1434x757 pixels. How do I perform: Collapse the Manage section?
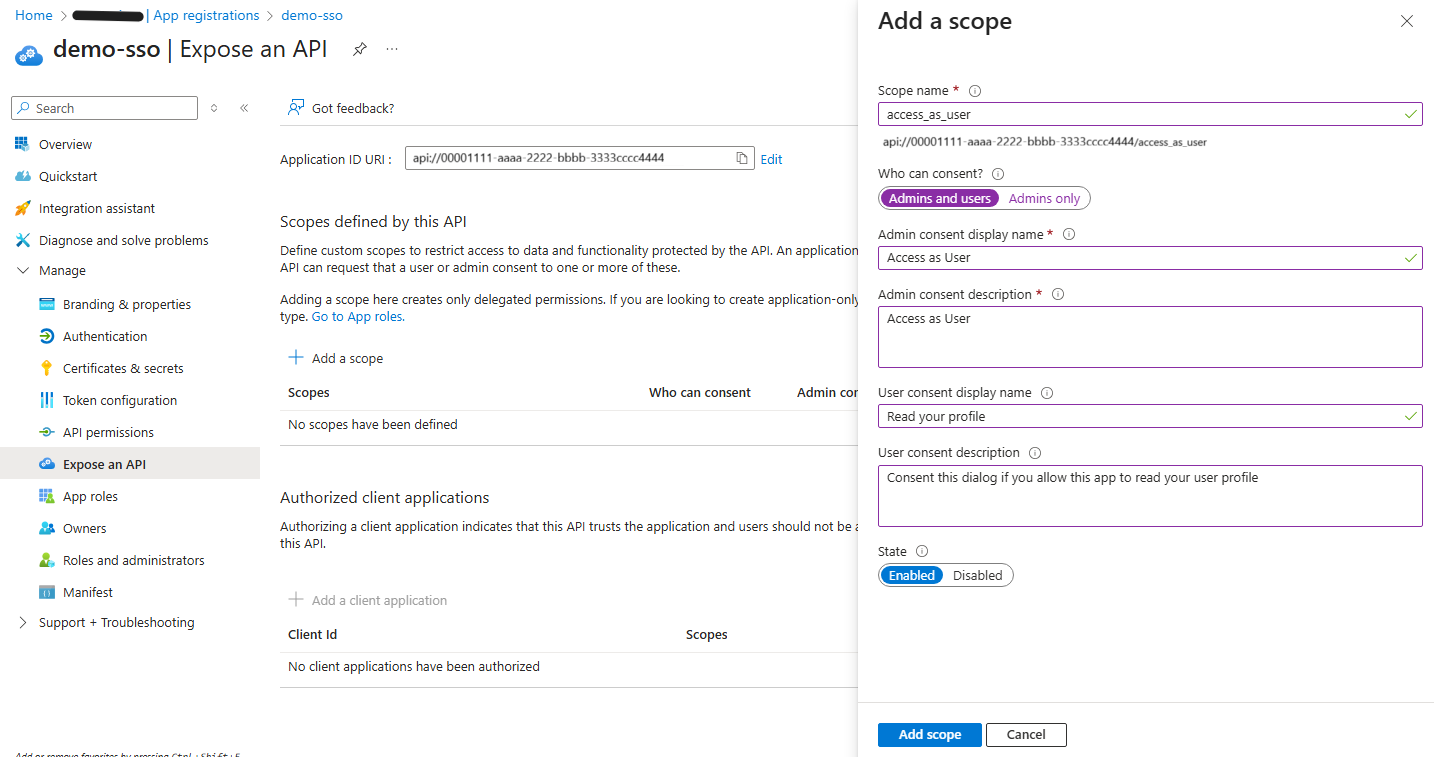24,270
